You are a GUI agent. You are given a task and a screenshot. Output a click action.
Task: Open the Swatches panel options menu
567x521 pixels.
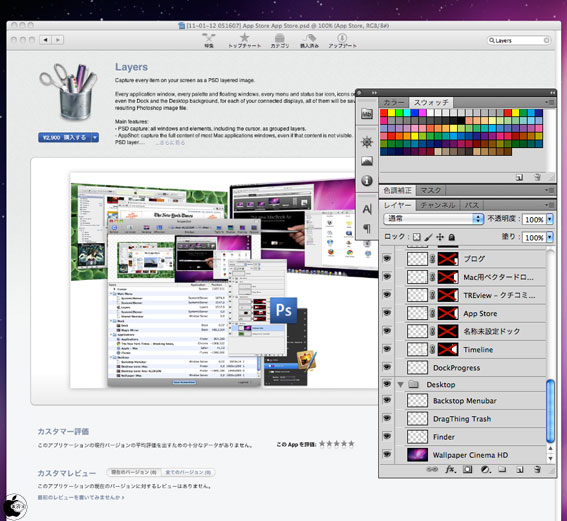(x=550, y=103)
